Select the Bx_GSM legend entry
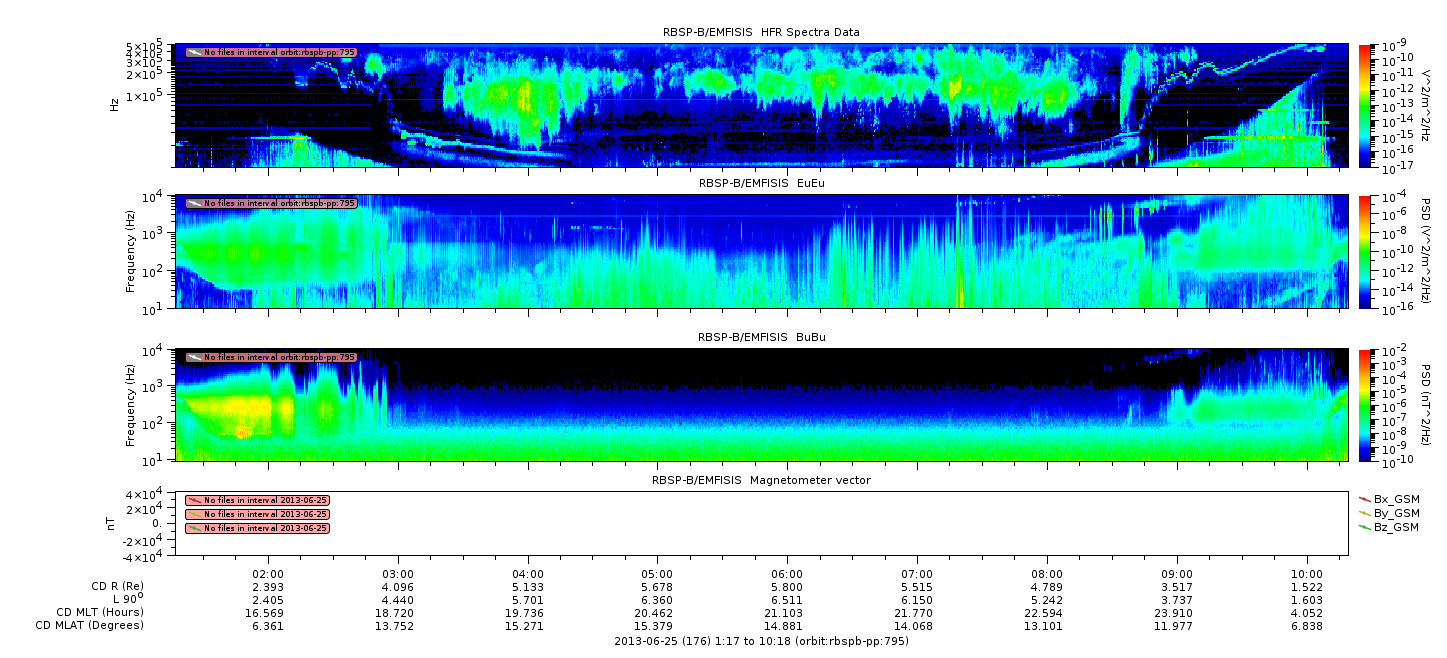The height and width of the screenshot is (658, 1447). tap(1388, 498)
